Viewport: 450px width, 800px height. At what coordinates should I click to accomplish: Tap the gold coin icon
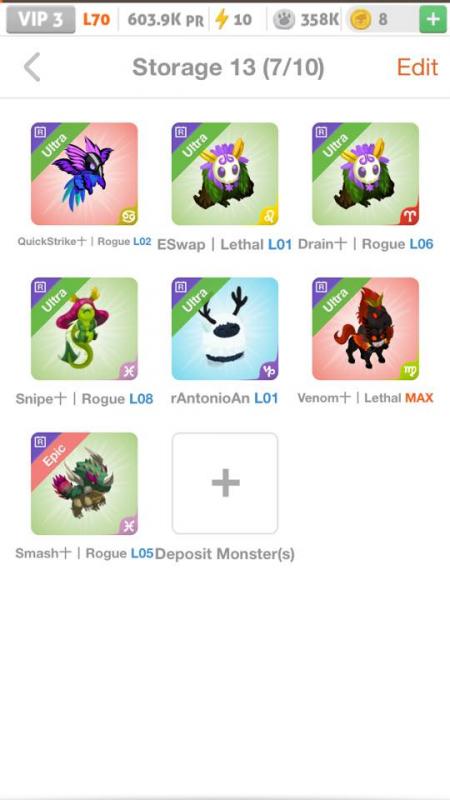(361, 19)
